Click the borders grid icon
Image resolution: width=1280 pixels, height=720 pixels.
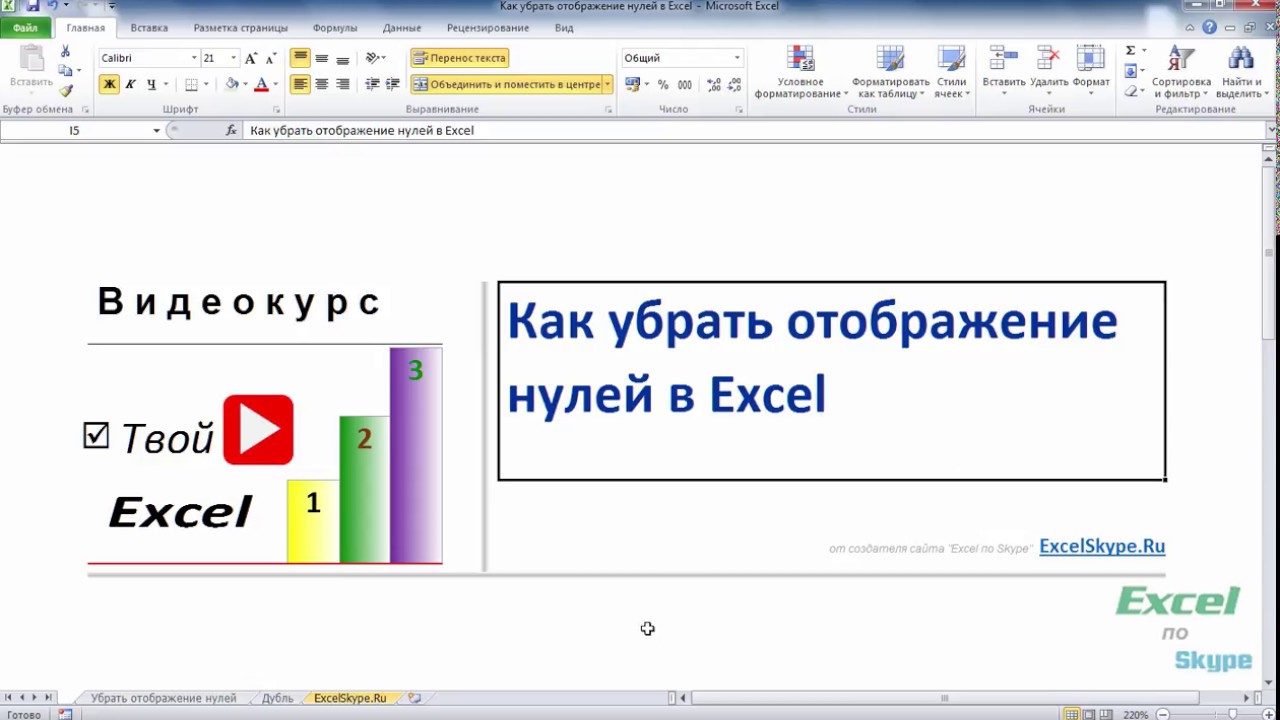(191, 85)
